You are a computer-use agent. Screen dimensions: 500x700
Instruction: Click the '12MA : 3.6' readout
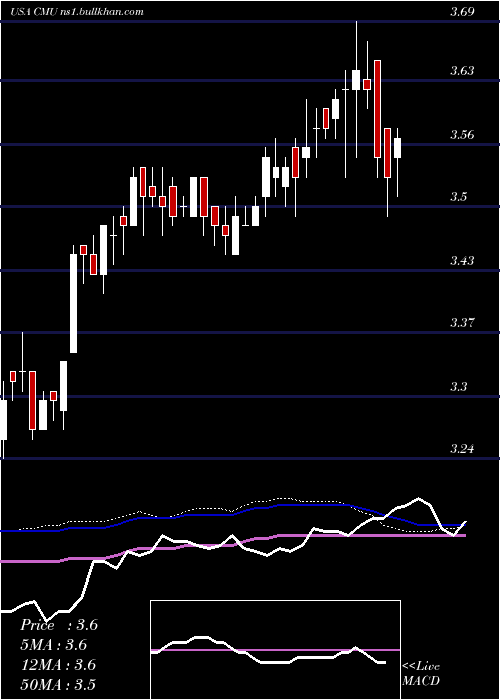tap(58, 665)
